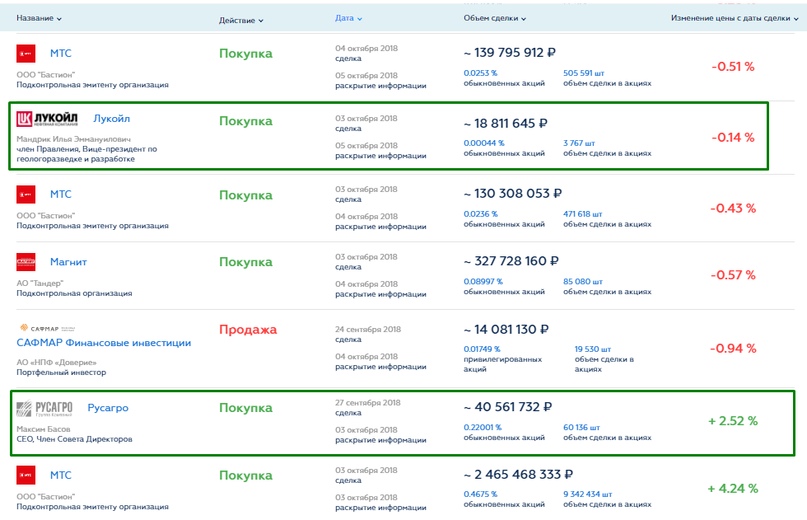Click price change + 4.24 %
Screen dimensions: 807x520
point(733,489)
